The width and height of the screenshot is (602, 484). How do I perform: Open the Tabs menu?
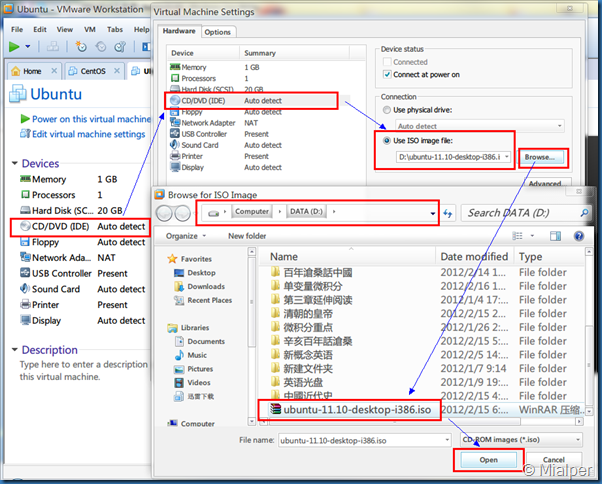pyautogui.click(x=115, y=30)
